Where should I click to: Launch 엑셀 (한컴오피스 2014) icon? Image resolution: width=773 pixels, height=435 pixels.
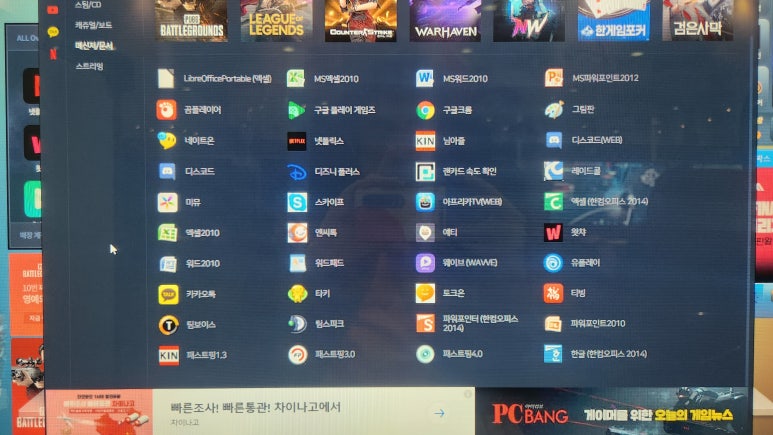553,201
